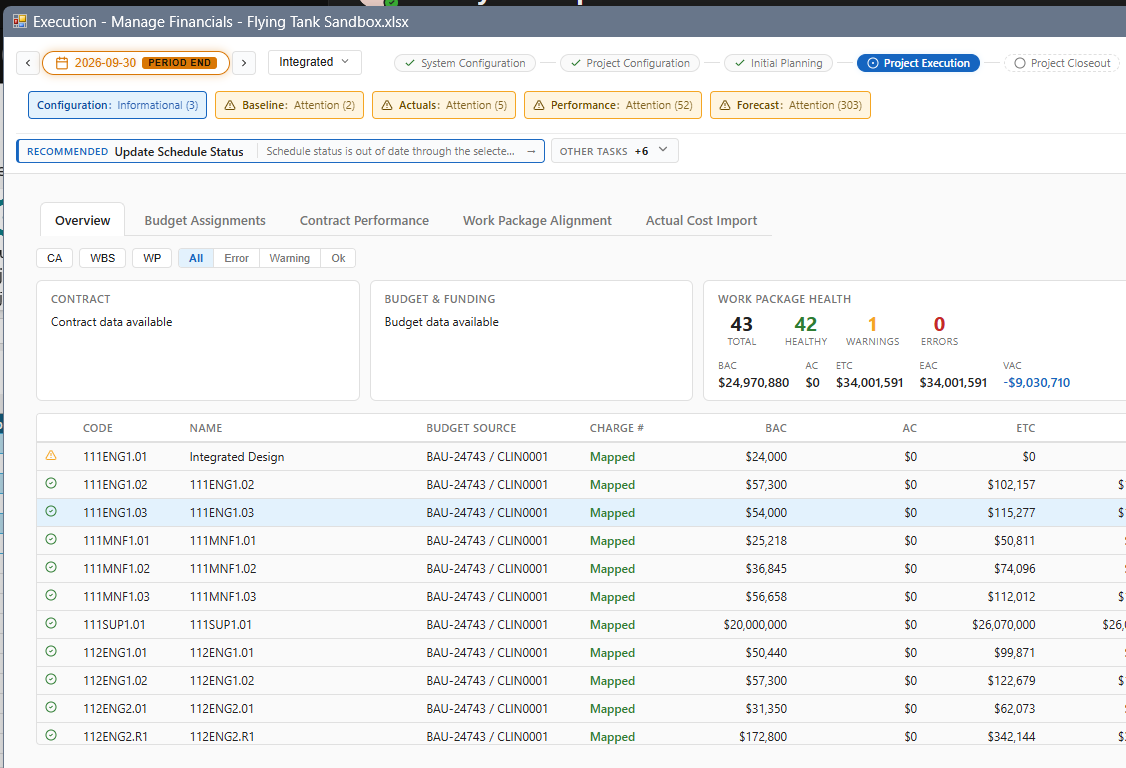Click Actuals Attention (5) warning chip
Image resolution: width=1126 pixels, height=768 pixels.
(x=444, y=105)
